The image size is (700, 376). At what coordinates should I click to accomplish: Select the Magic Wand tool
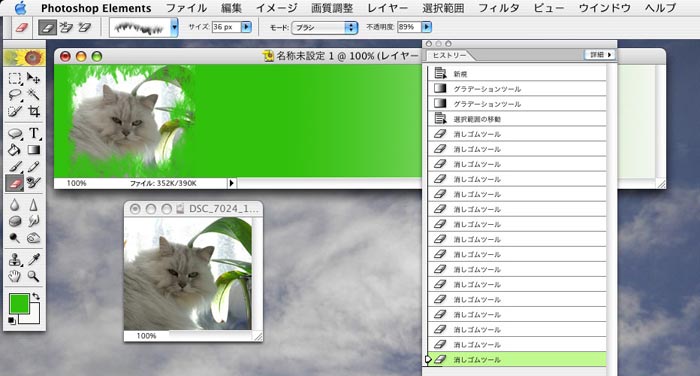(33, 95)
